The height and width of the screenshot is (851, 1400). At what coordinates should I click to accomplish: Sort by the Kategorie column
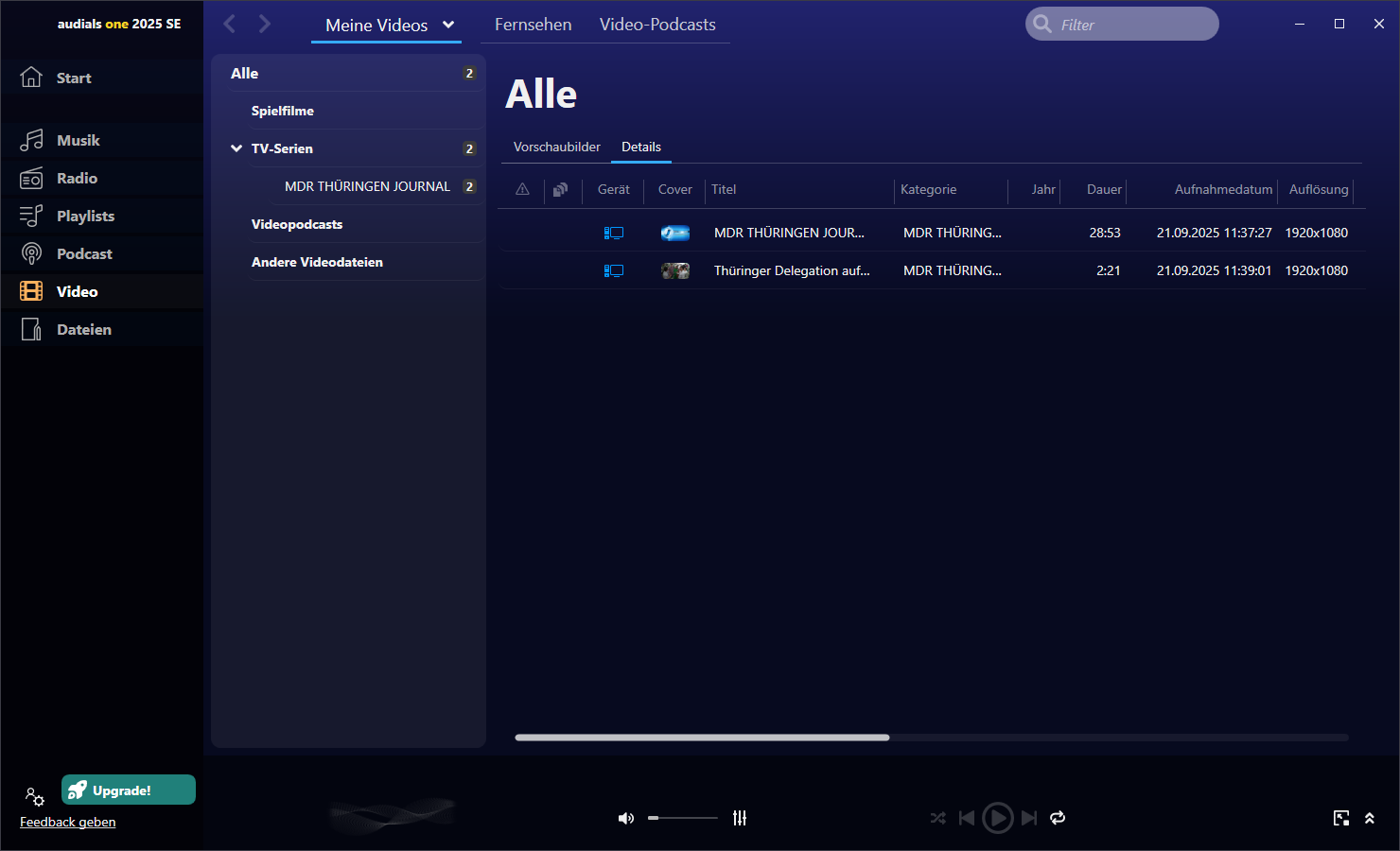[x=929, y=189]
